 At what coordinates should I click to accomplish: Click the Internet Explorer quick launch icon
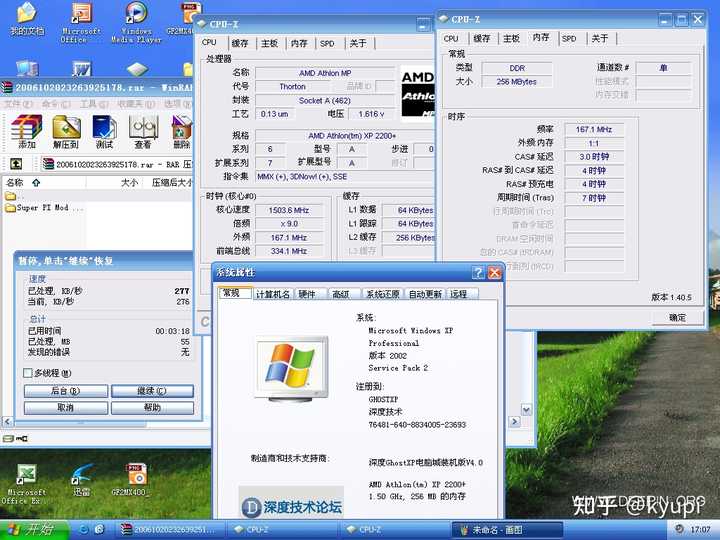point(83,529)
